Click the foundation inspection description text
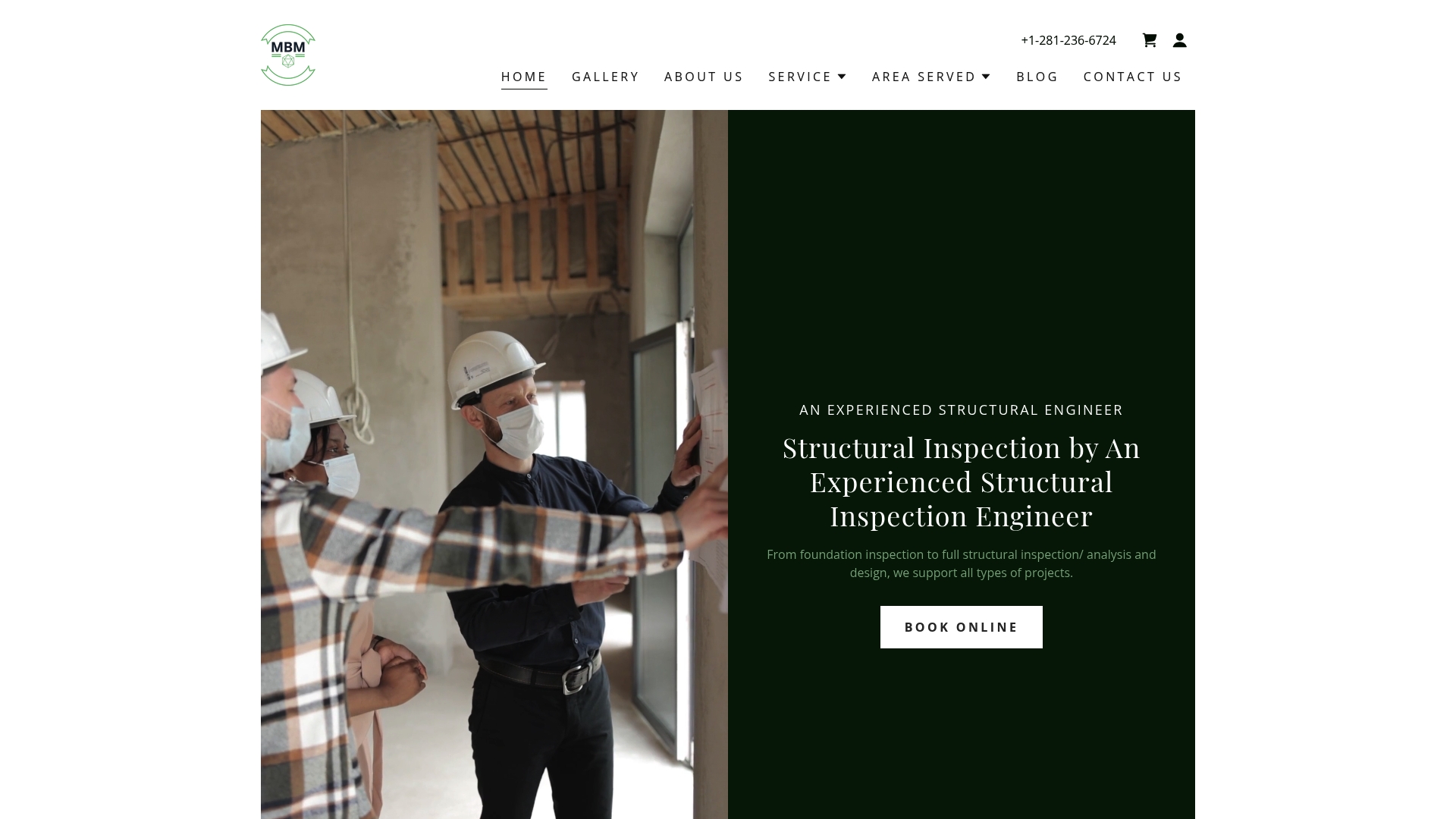 (962, 563)
